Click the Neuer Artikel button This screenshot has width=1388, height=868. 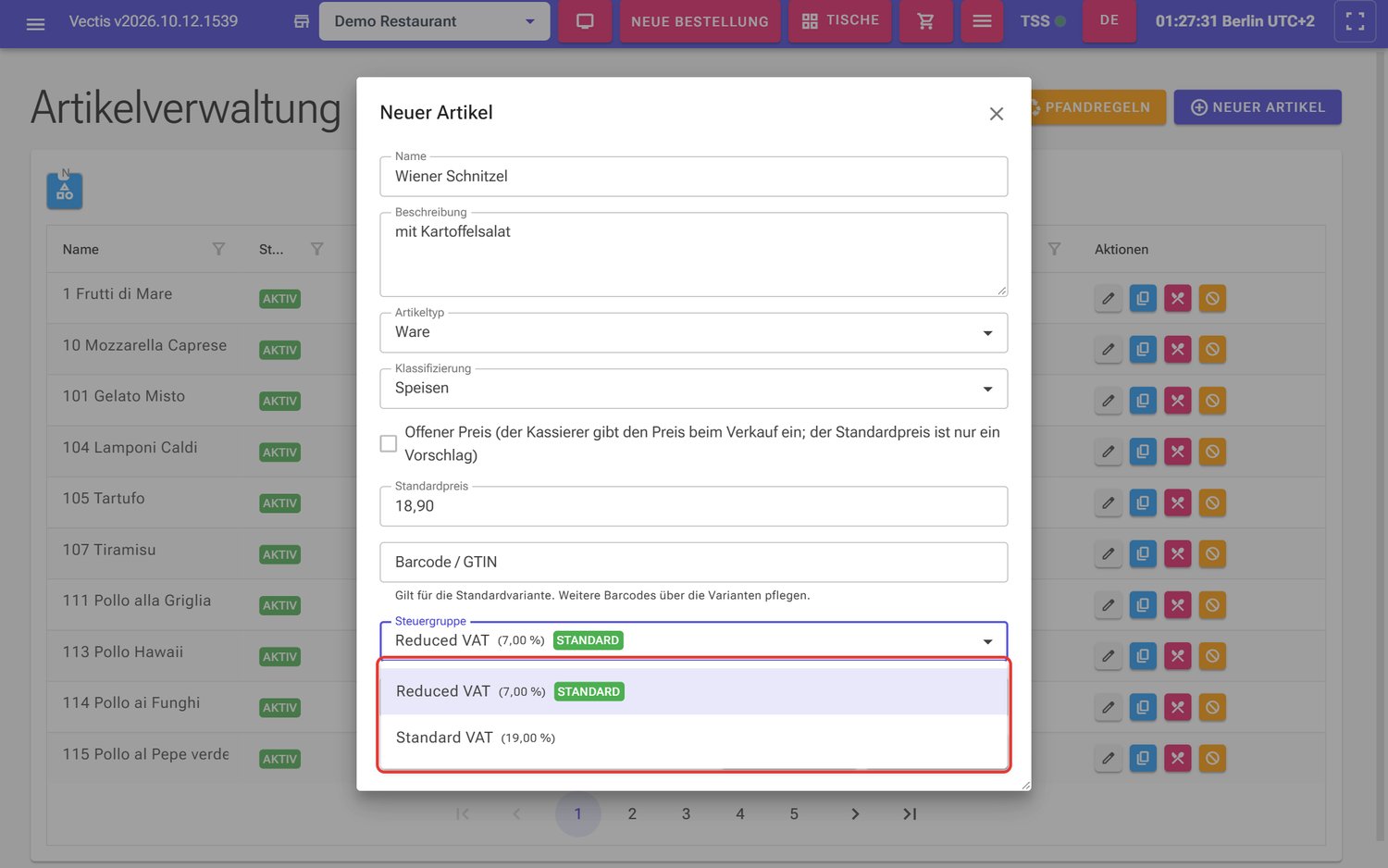click(x=1258, y=107)
